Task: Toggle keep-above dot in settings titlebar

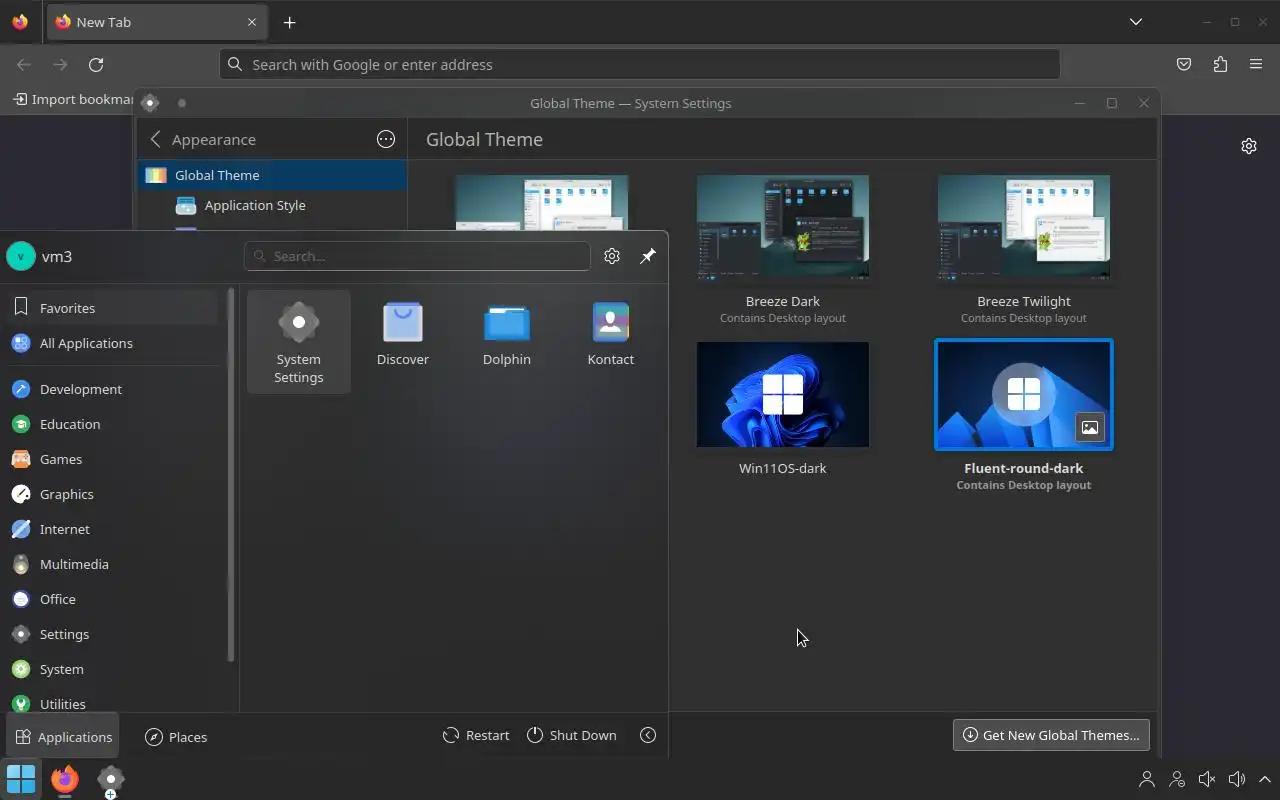Action: pyautogui.click(x=182, y=103)
